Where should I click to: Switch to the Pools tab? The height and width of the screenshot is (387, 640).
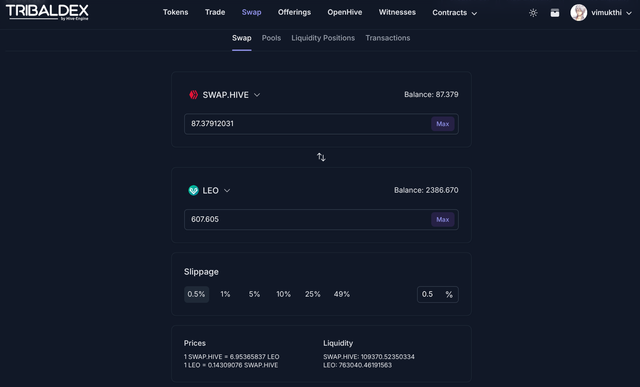click(x=271, y=38)
